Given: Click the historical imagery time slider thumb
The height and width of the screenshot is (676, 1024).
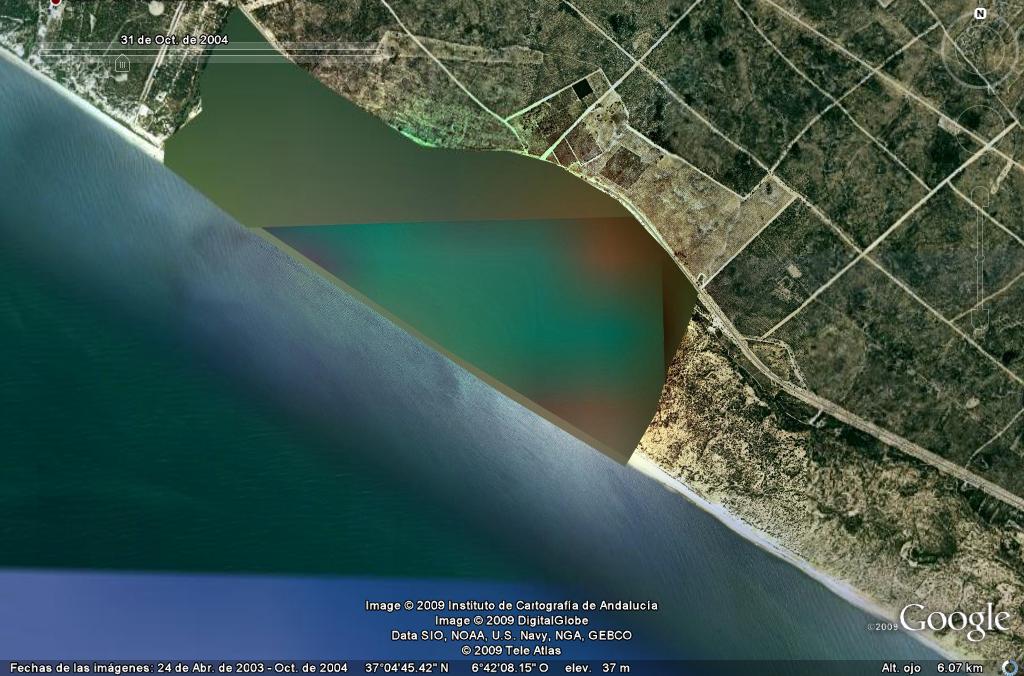Looking at the screenshot, I should [x=122, y=64].
